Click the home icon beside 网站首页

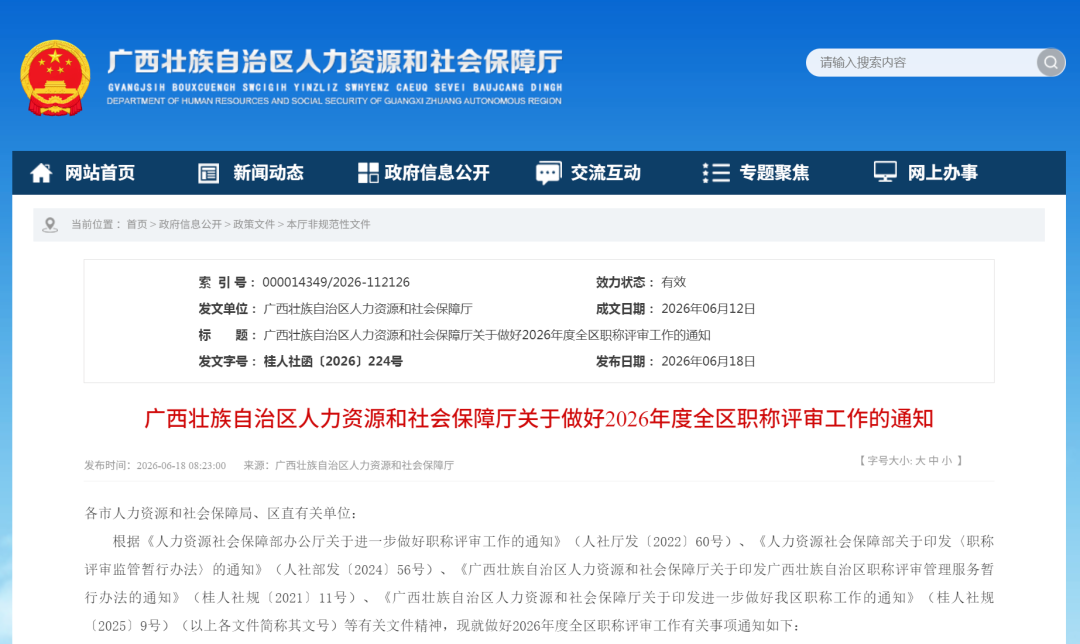(x=41, y=173)
